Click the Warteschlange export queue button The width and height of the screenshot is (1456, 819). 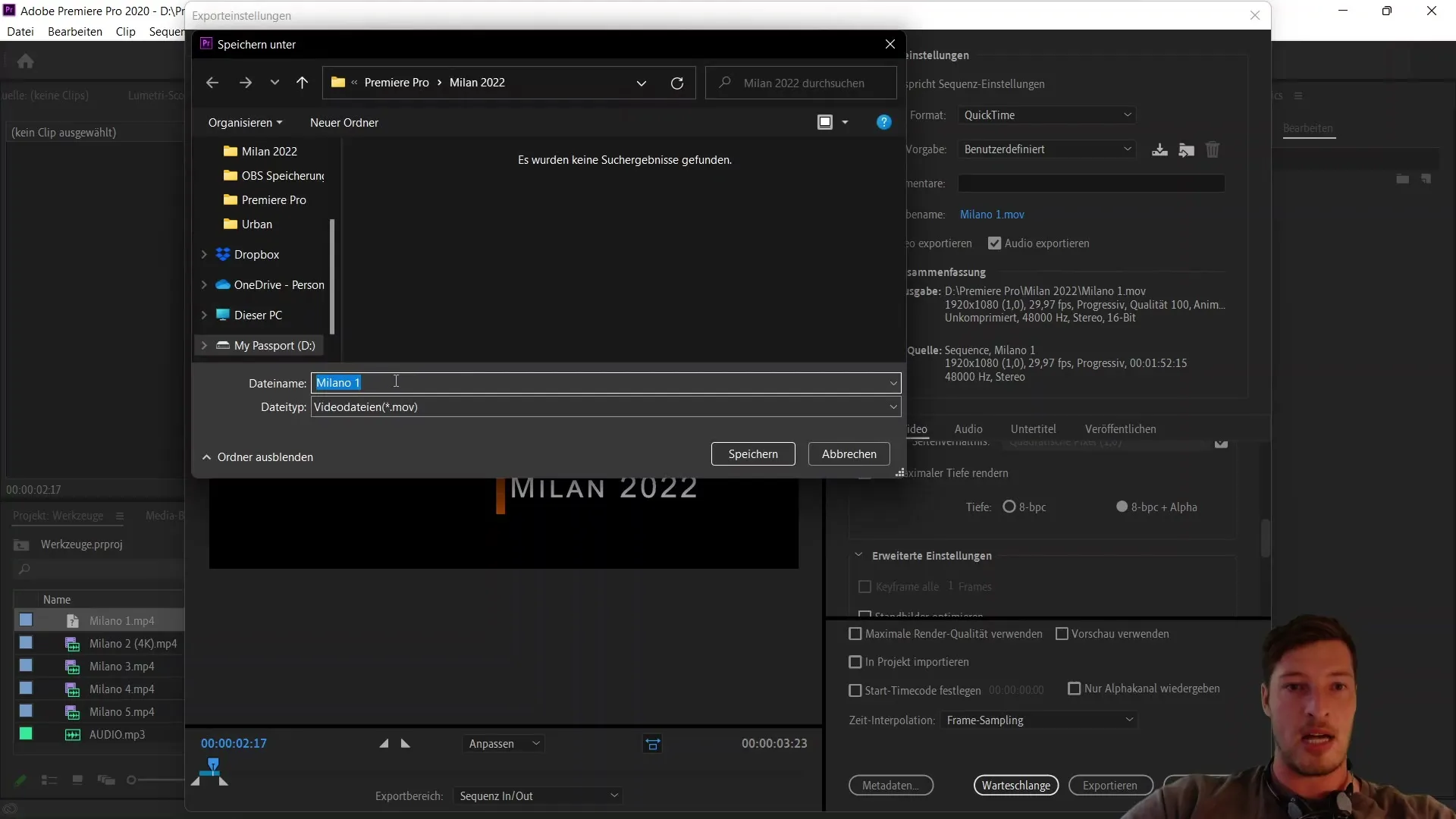pyautogui.click(x=1016, y=785)
